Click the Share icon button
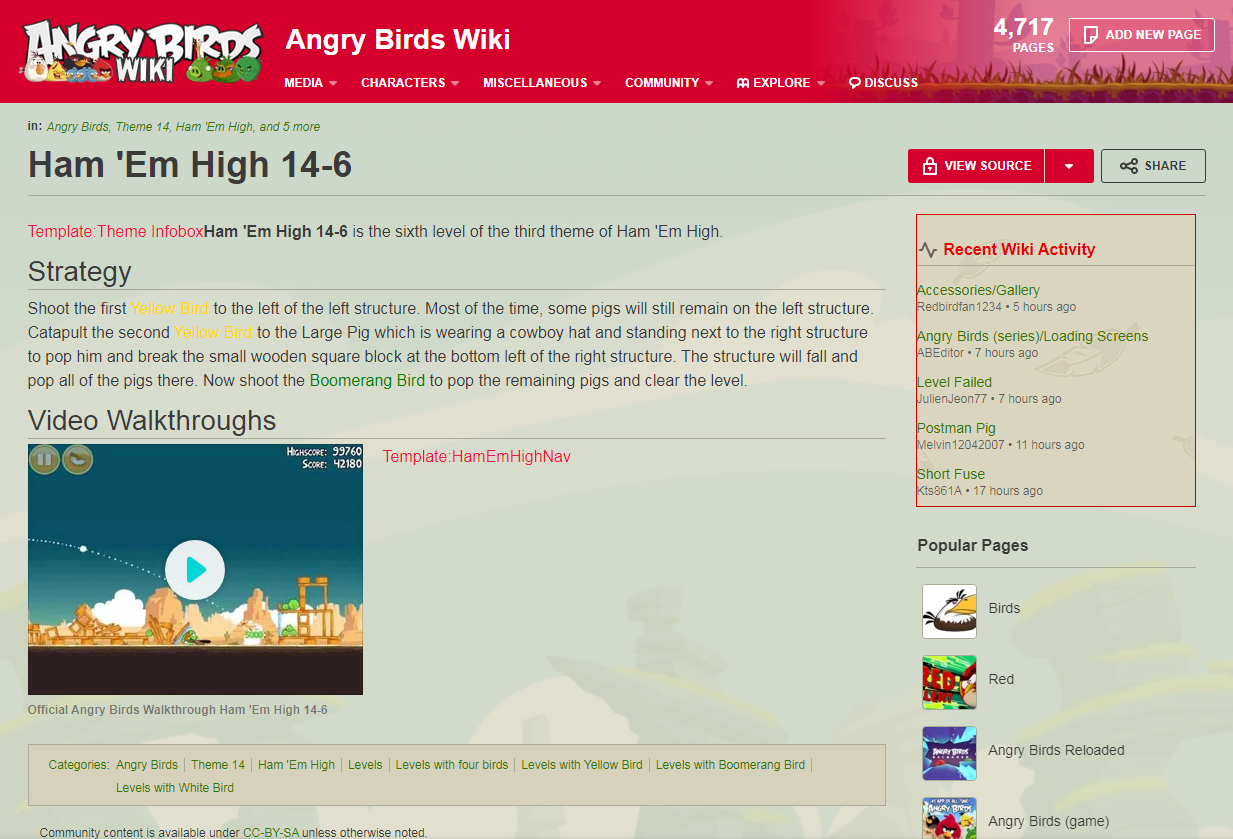 point(1153,166)
